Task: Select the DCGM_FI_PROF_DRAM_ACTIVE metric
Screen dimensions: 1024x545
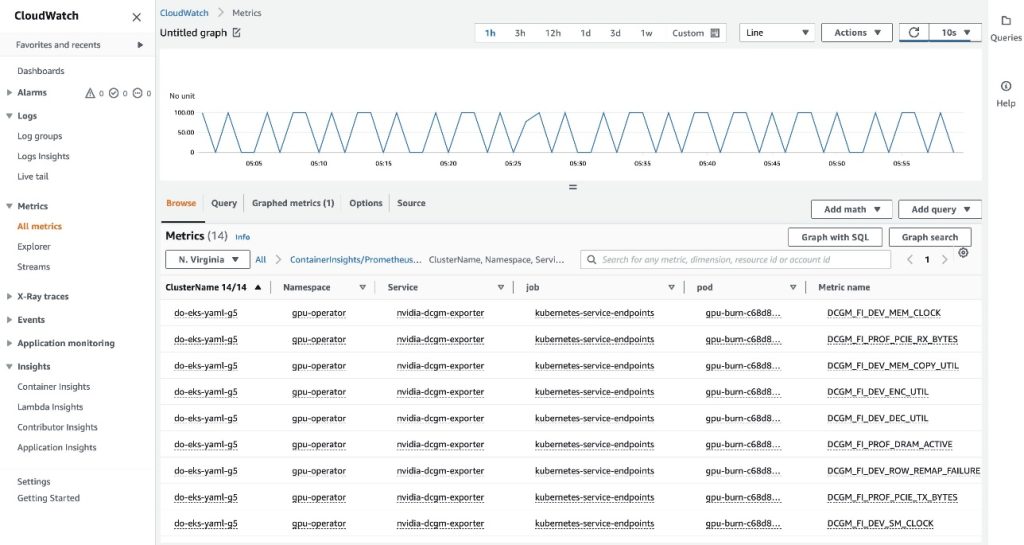Action: (x=889, y=444)
